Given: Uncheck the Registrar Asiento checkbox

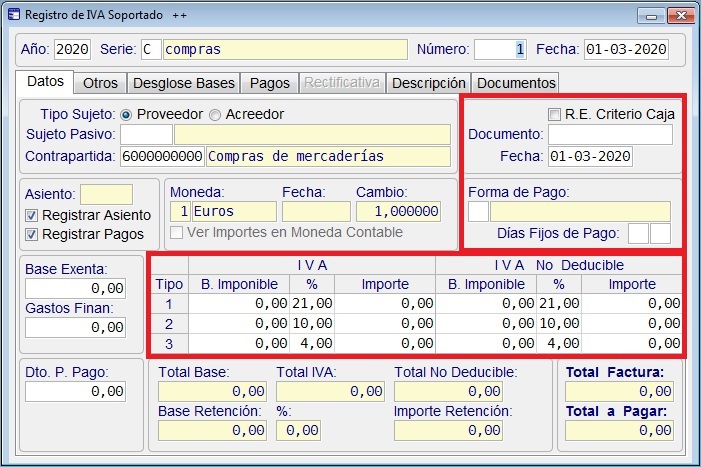Looking at the screenshot, I should [x=33, y=215].
